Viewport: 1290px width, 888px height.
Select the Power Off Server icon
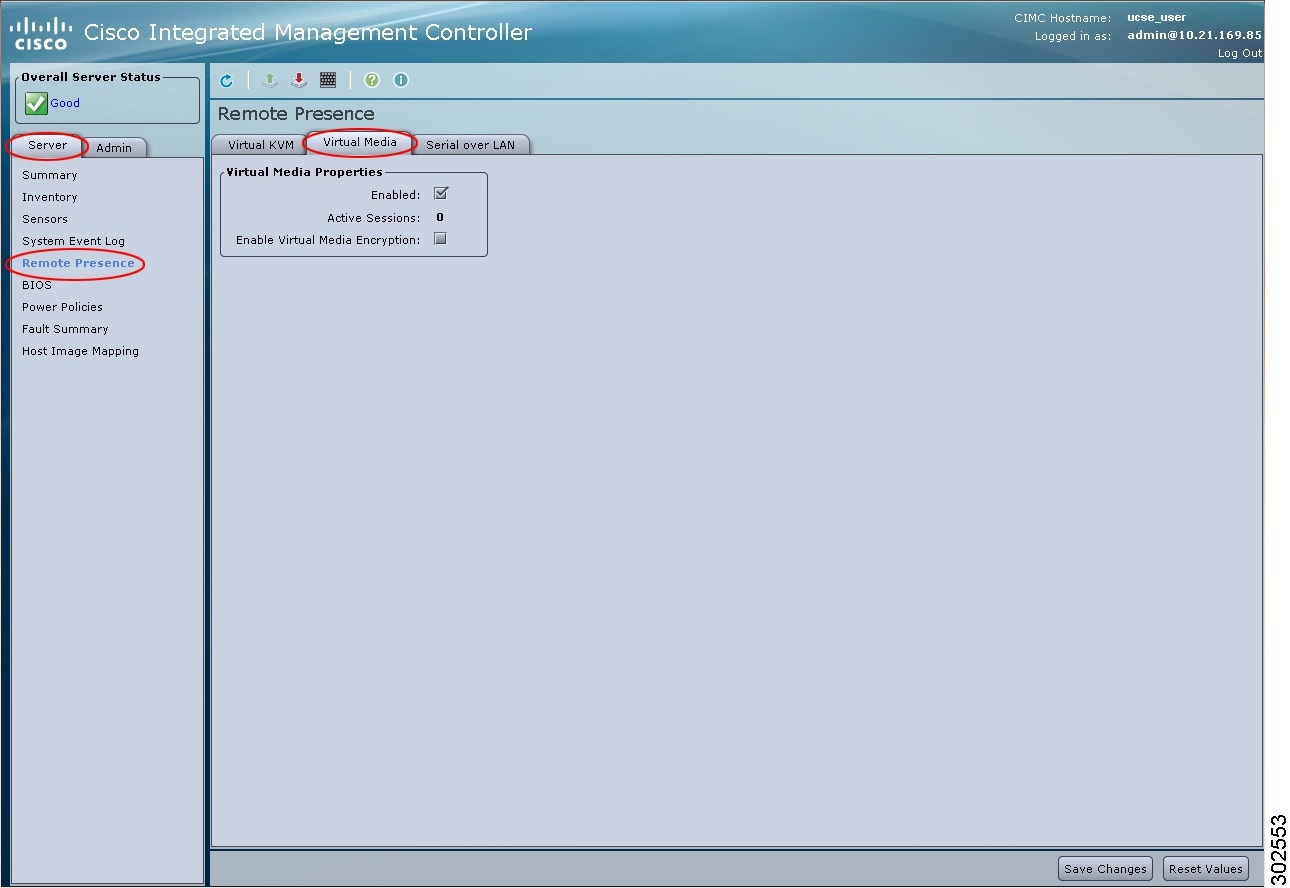(x=298, y=80)
